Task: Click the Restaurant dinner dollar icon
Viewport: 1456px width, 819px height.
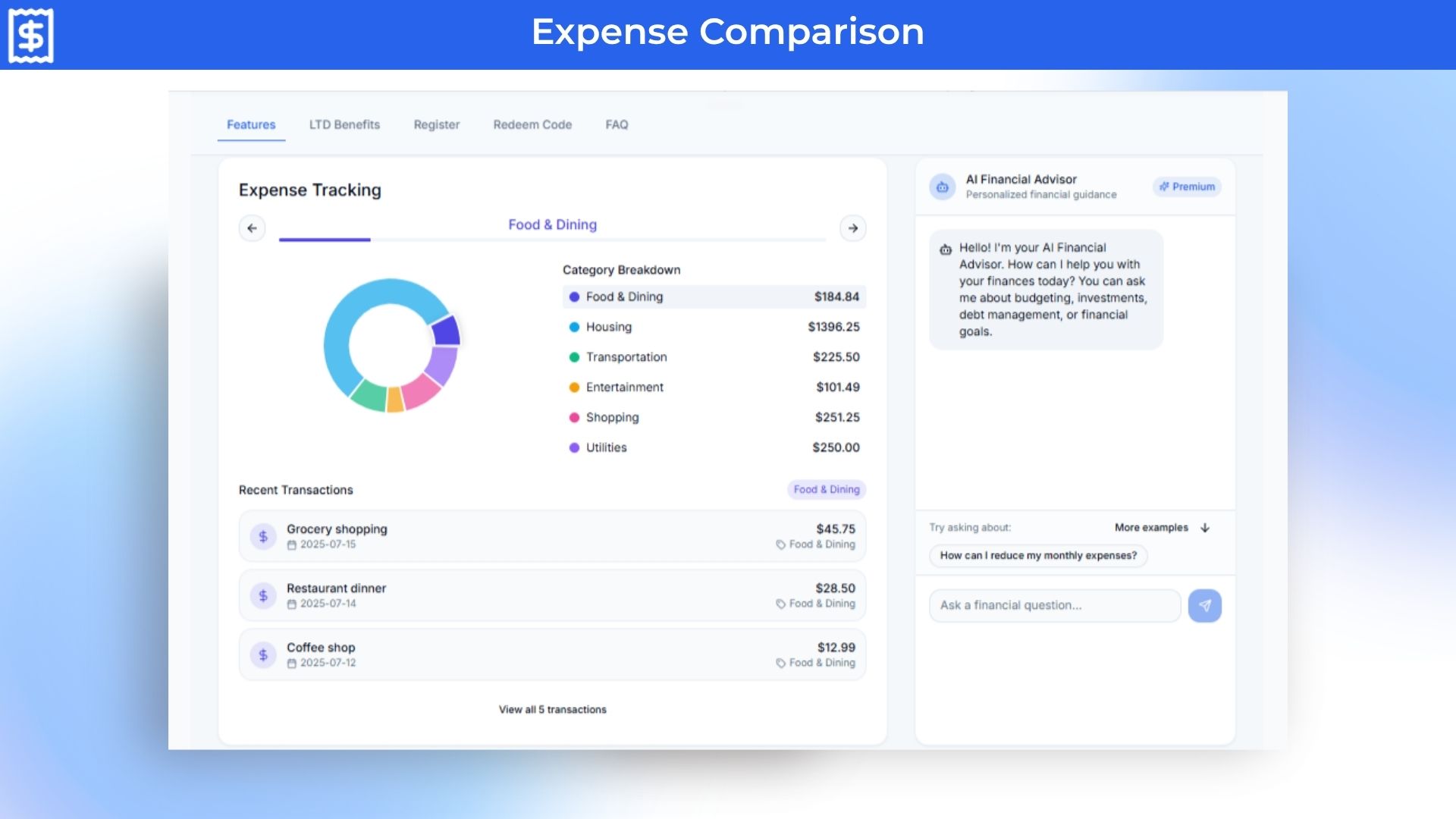Action: tap(263, 595)
